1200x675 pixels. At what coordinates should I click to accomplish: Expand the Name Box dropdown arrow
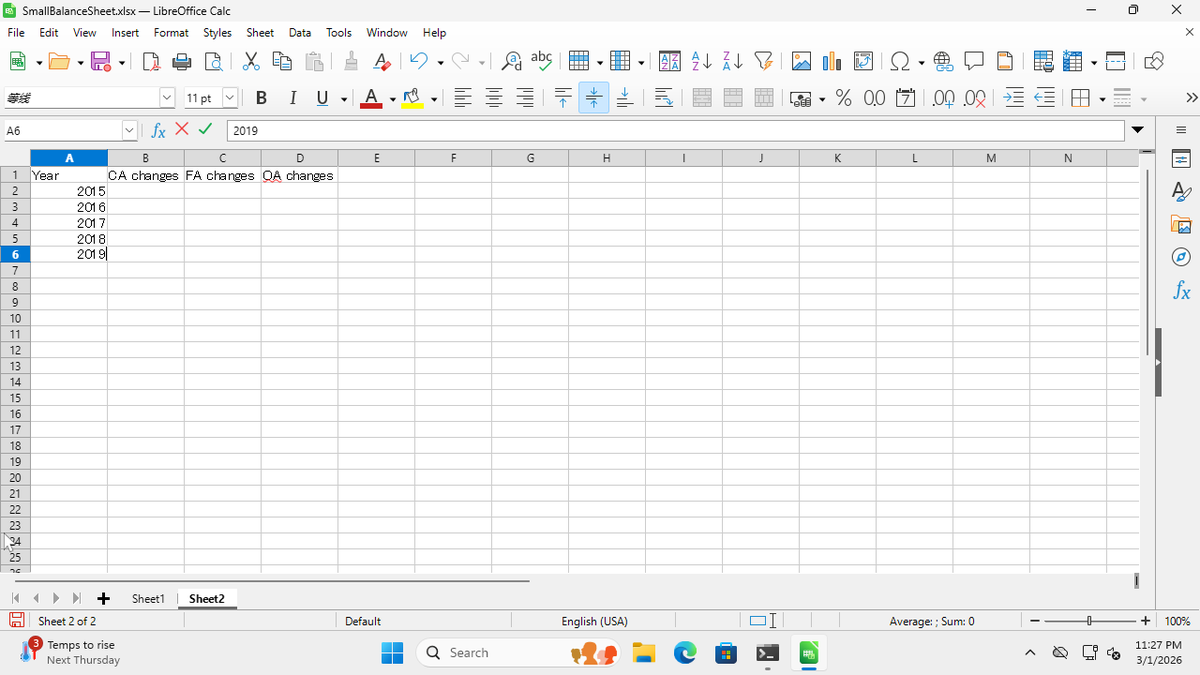[x=128, y=131]
